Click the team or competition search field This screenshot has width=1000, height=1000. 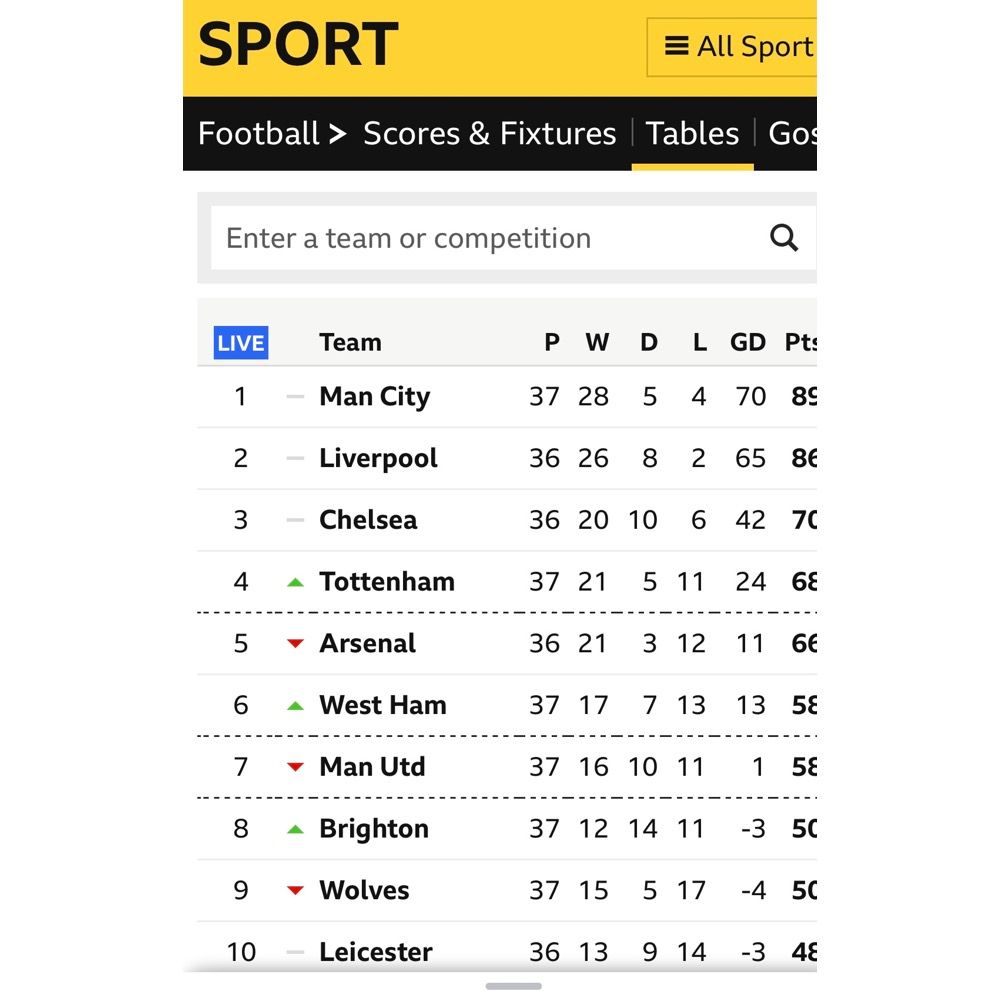point(489,238)
